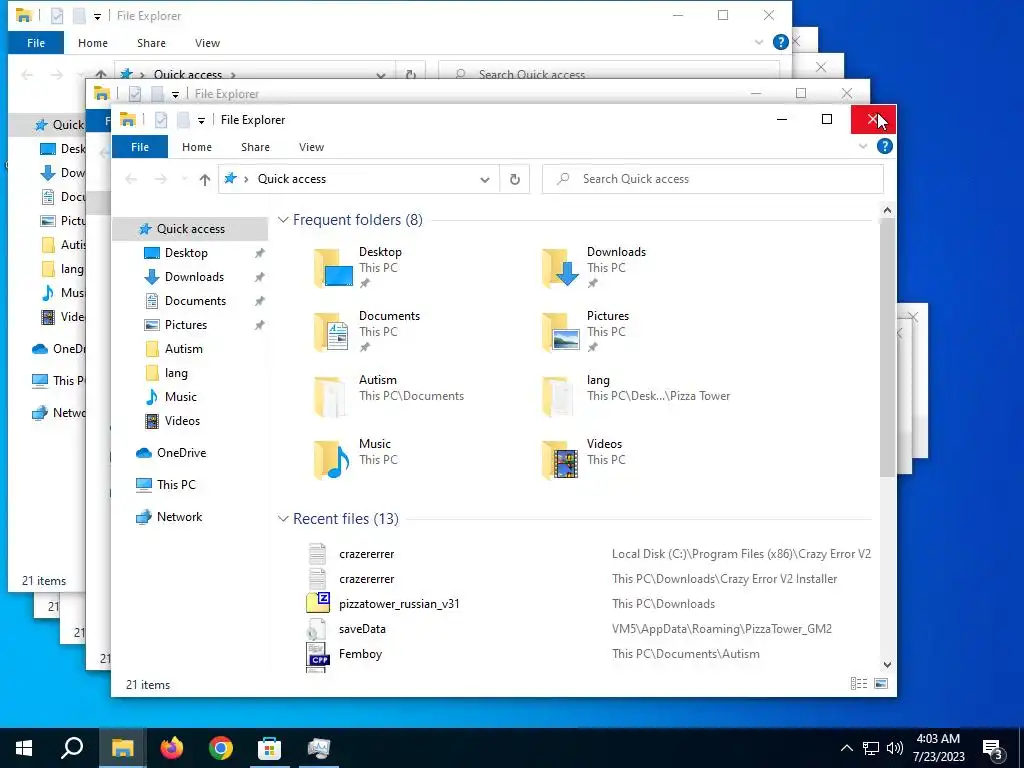Expand the ribbon using the chevron
The image size is (1024, 768).
point(863,146)
